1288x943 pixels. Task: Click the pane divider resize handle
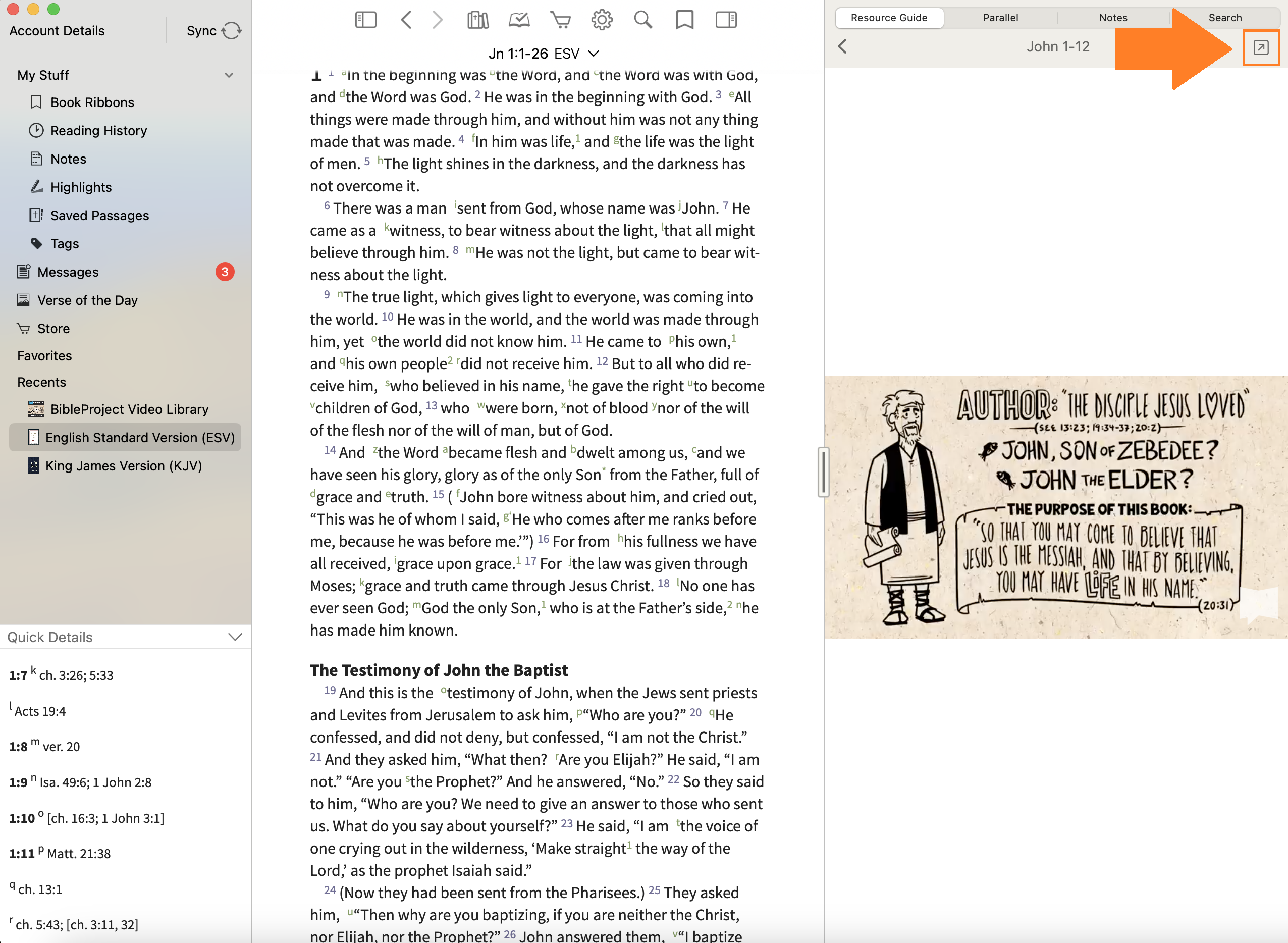coord(823,472)
